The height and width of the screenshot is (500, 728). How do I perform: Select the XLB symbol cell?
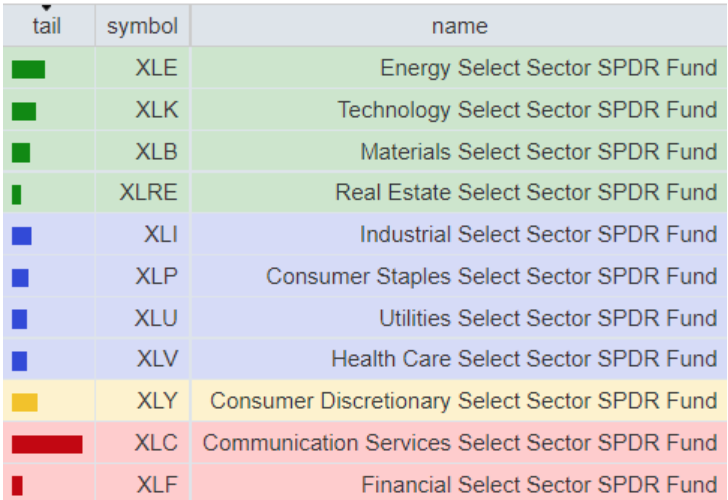point(156,152)
